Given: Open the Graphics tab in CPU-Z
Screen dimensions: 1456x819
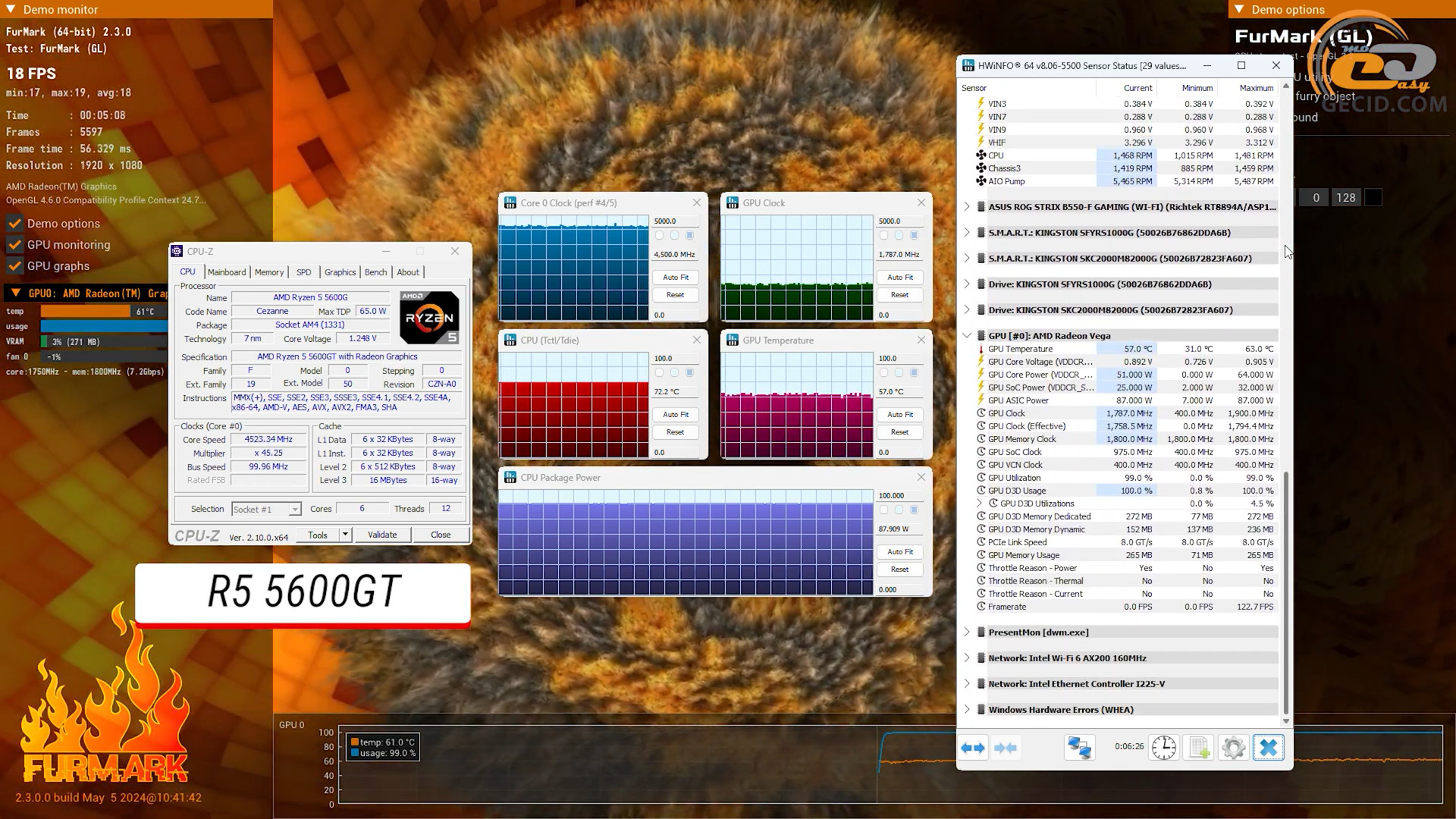Looking at the screenshot, I should [x=340, y=272].
